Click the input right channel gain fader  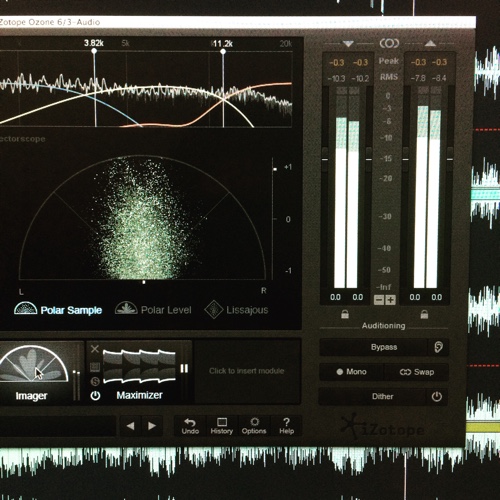tap(369, 159)
